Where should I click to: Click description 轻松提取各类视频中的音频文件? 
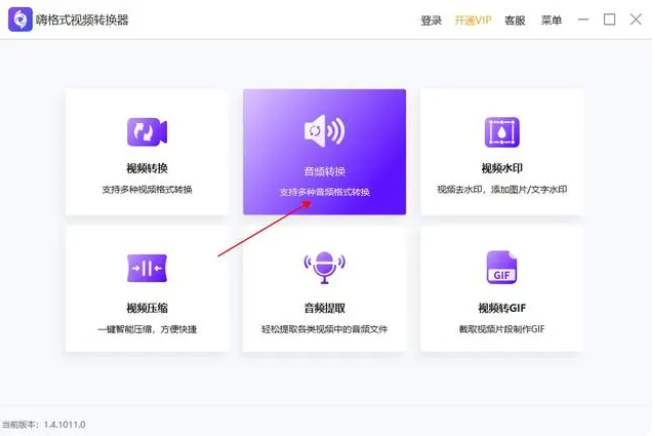point(324,329)
